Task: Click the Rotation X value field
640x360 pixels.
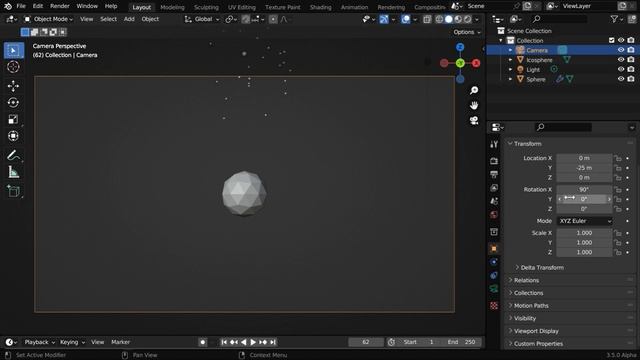Action: click(x=584, y=189)
